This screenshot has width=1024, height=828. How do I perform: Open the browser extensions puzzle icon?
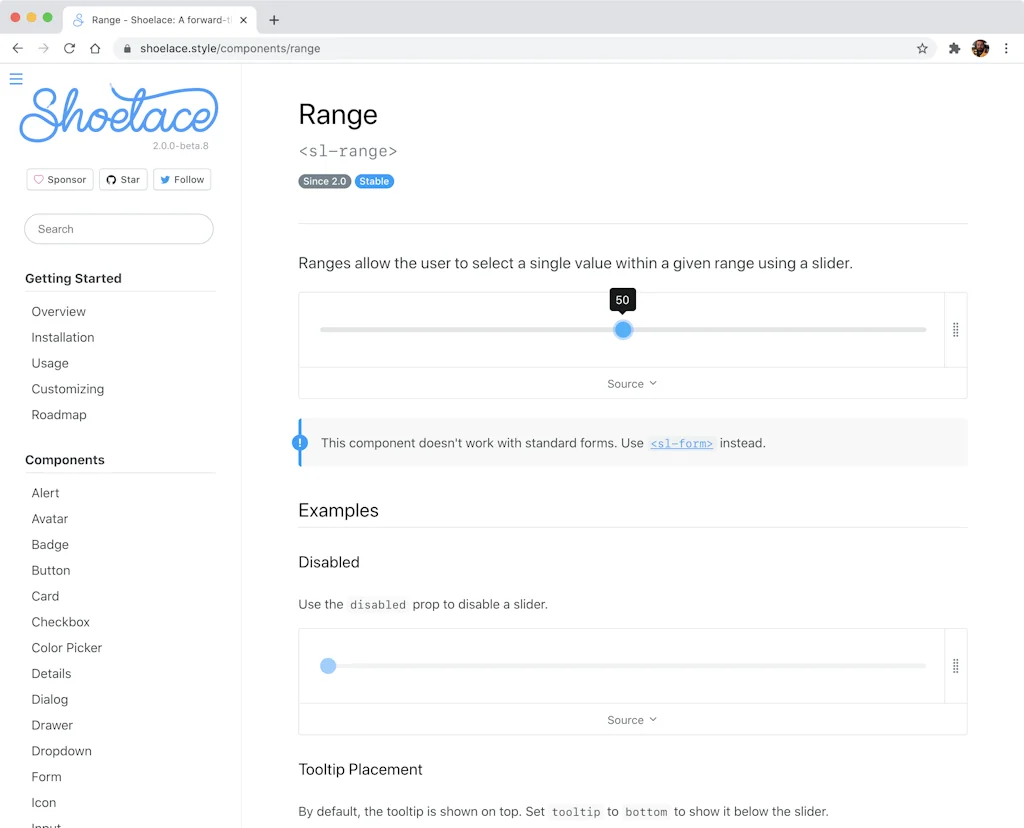click(954, 47)
